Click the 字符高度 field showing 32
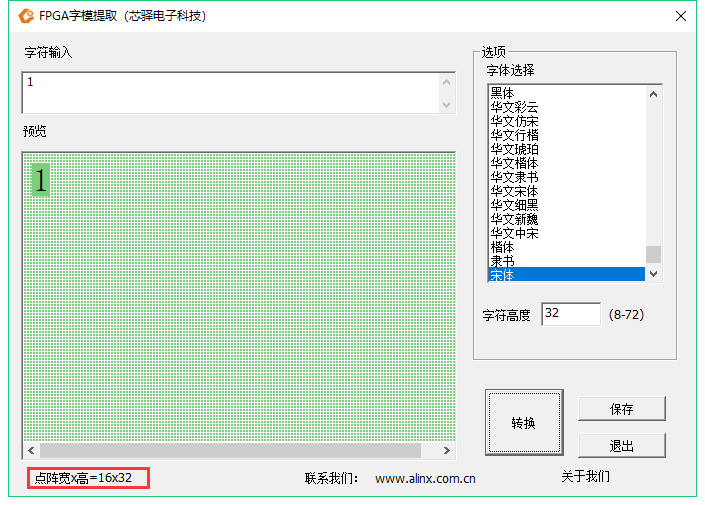 571,313
